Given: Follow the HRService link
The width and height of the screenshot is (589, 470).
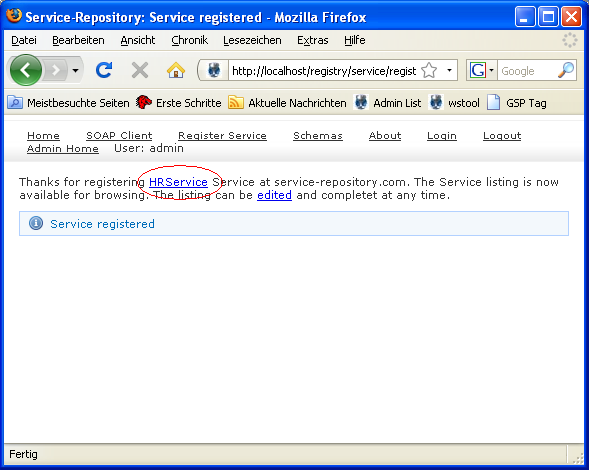Looking at the screenshot, I should (x=178, y=182).
